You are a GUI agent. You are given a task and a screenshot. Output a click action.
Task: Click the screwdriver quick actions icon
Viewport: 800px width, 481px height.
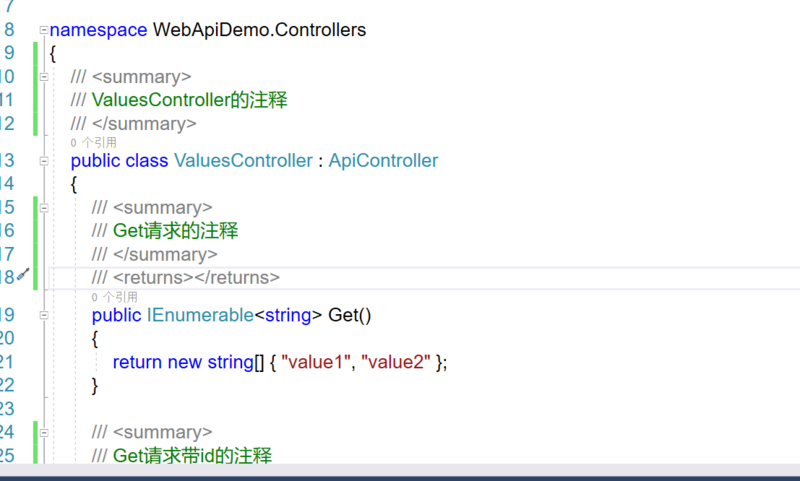pyautogui.click(x=23, y=276)
